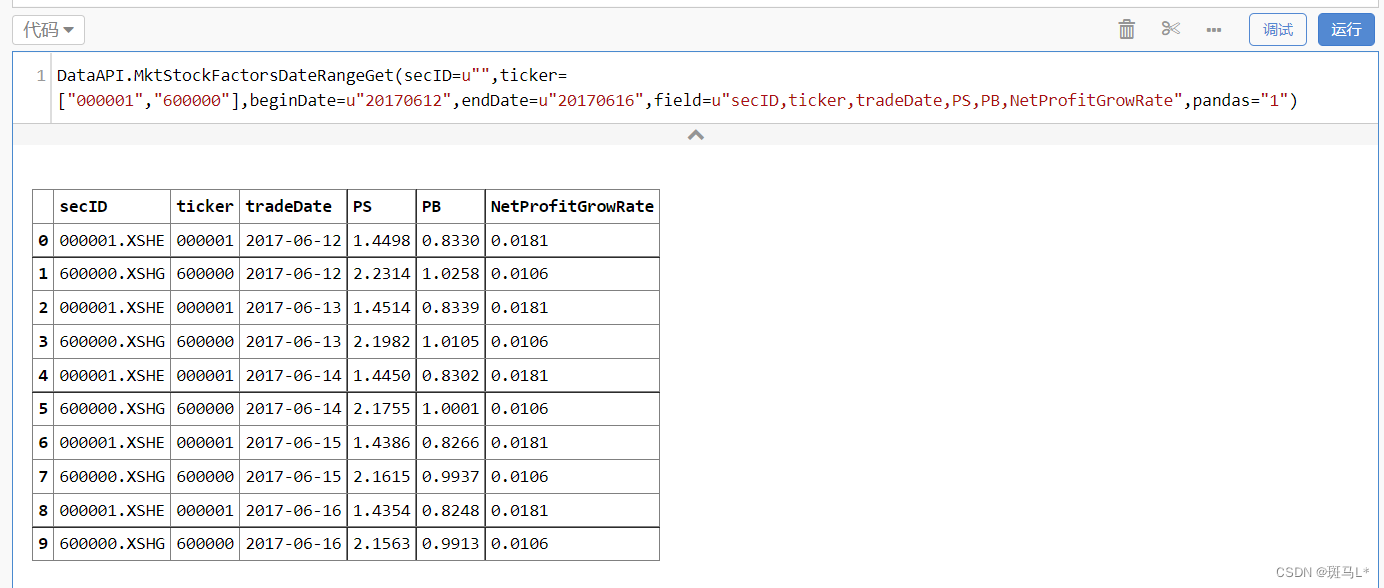Select the PS column header
1384x588 pixels.
pos(382,207)
